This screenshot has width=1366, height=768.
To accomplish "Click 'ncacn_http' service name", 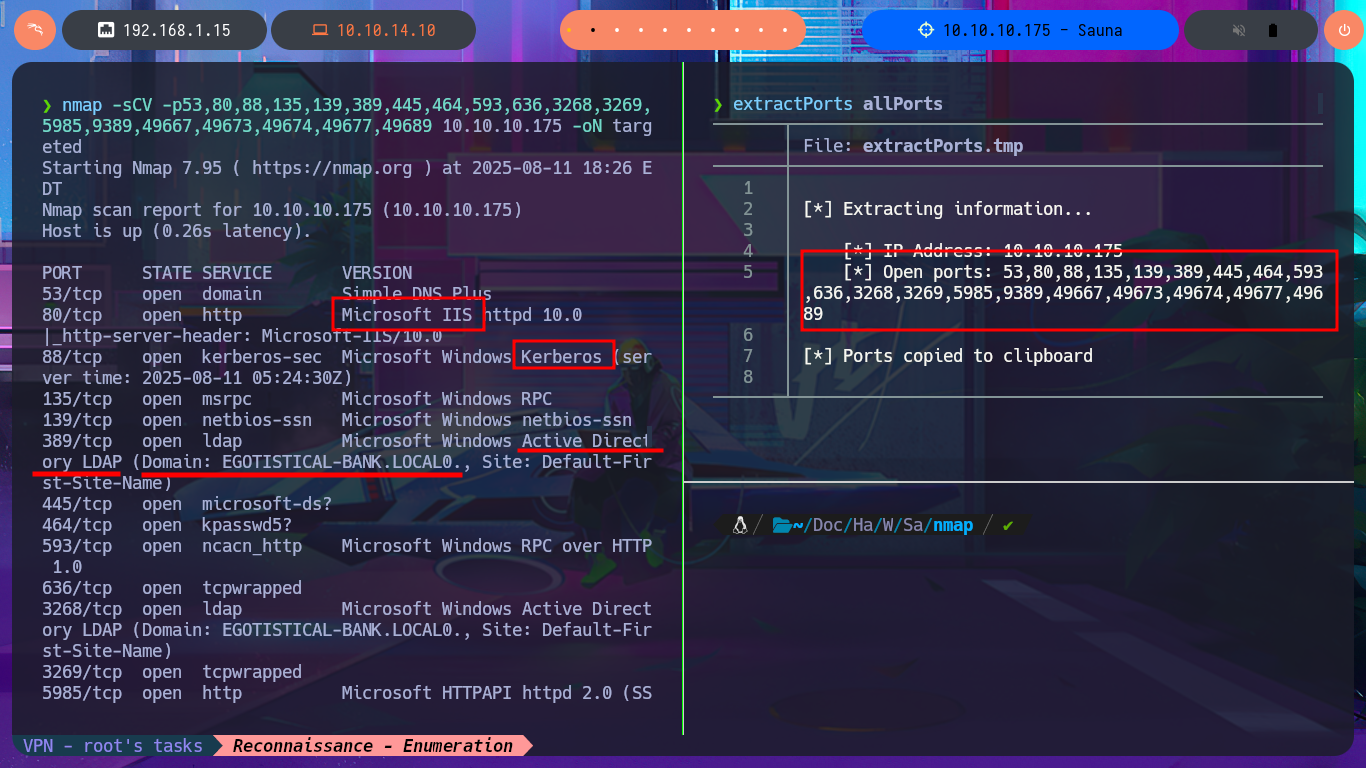I will (252, 546).
